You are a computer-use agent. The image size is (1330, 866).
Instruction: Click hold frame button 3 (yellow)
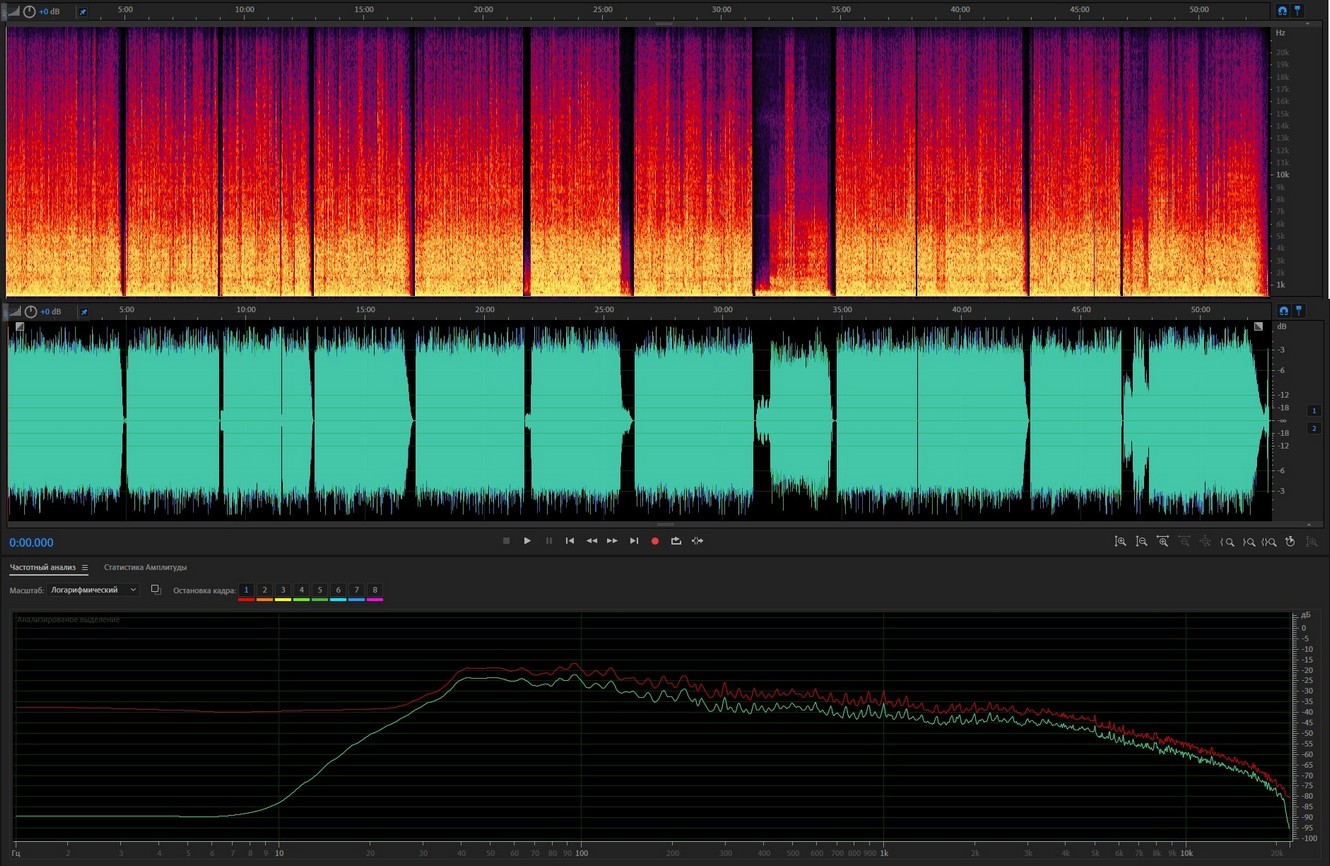(x=283, y=591)
